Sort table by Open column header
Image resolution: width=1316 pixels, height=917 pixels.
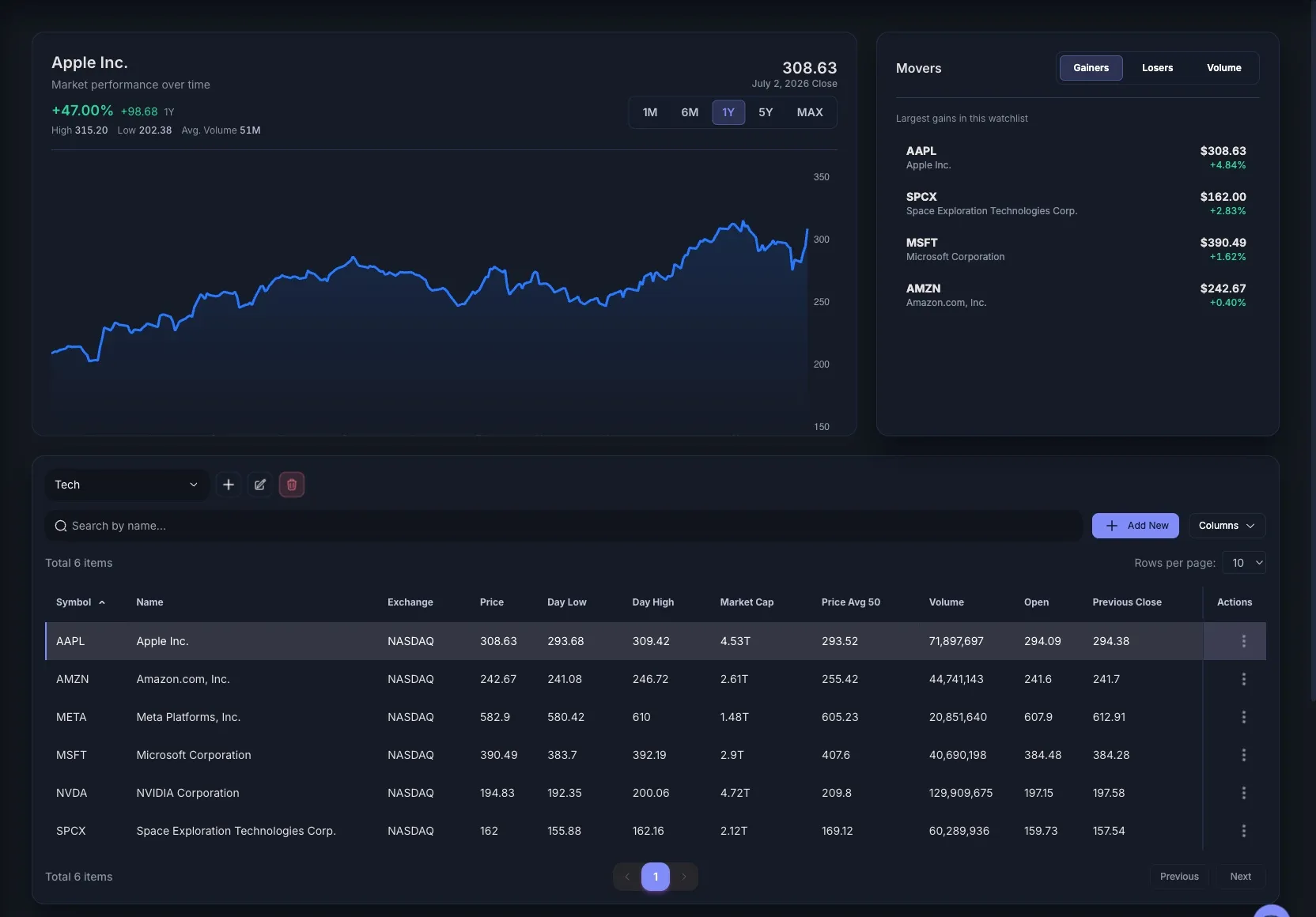click(1036, 602)
